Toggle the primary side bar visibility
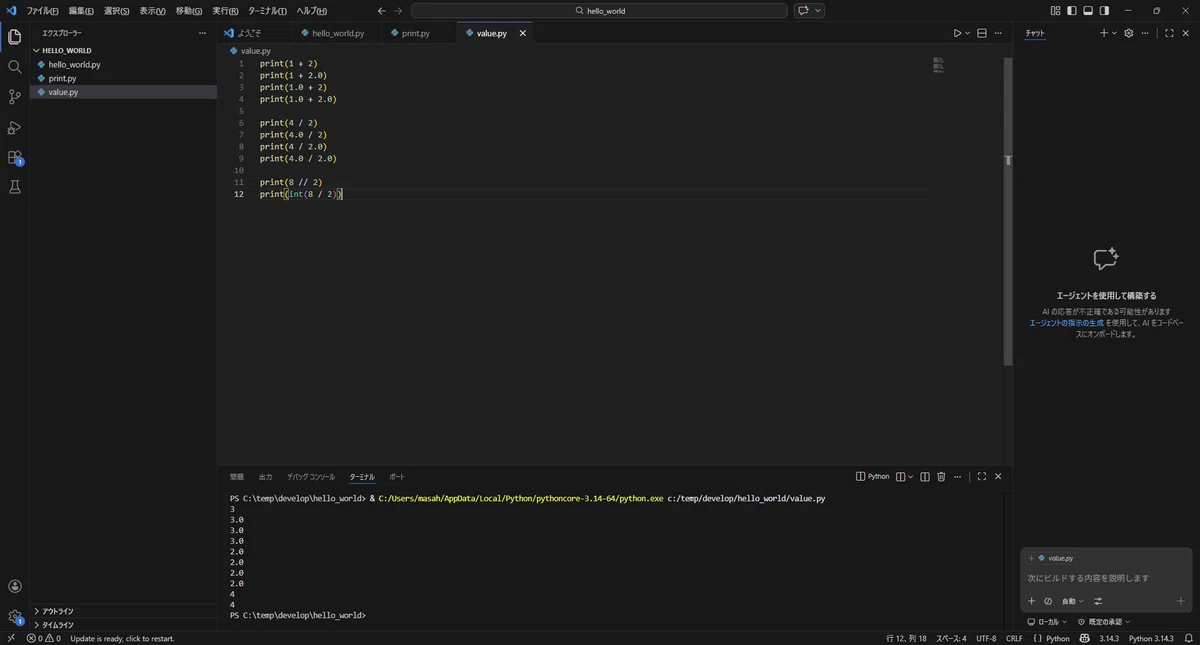 click(x=1072, y=11)
